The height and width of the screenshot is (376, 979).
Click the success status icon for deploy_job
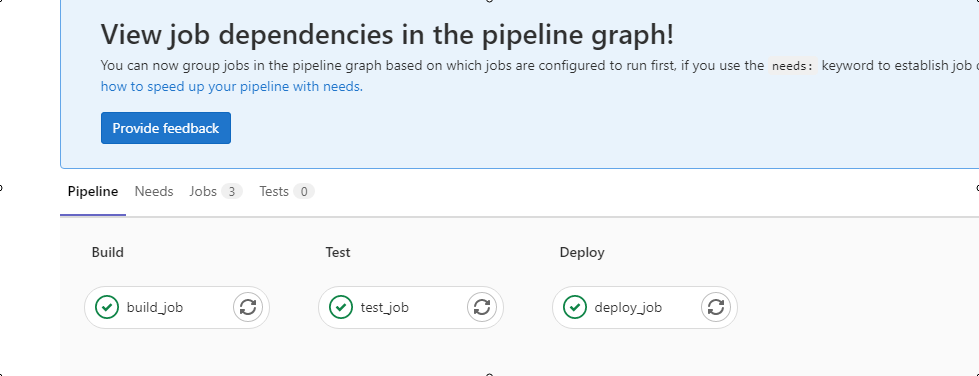[x=575, y=307]
